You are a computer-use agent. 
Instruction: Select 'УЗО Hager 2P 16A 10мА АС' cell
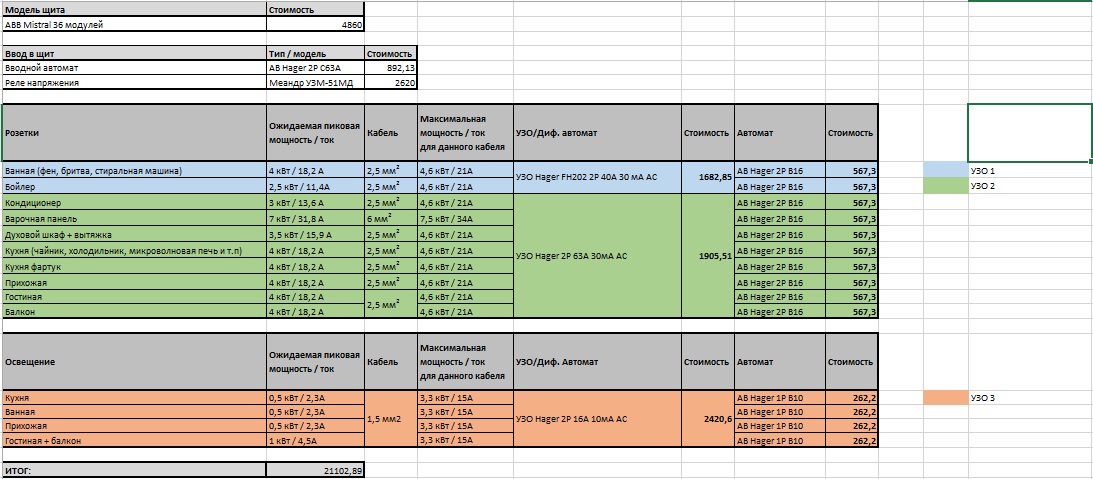pos(597,419)
